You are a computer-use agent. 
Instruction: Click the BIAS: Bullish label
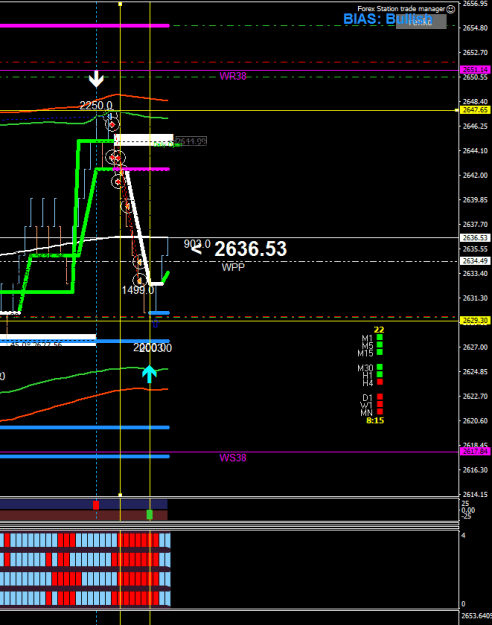(388, 19)
